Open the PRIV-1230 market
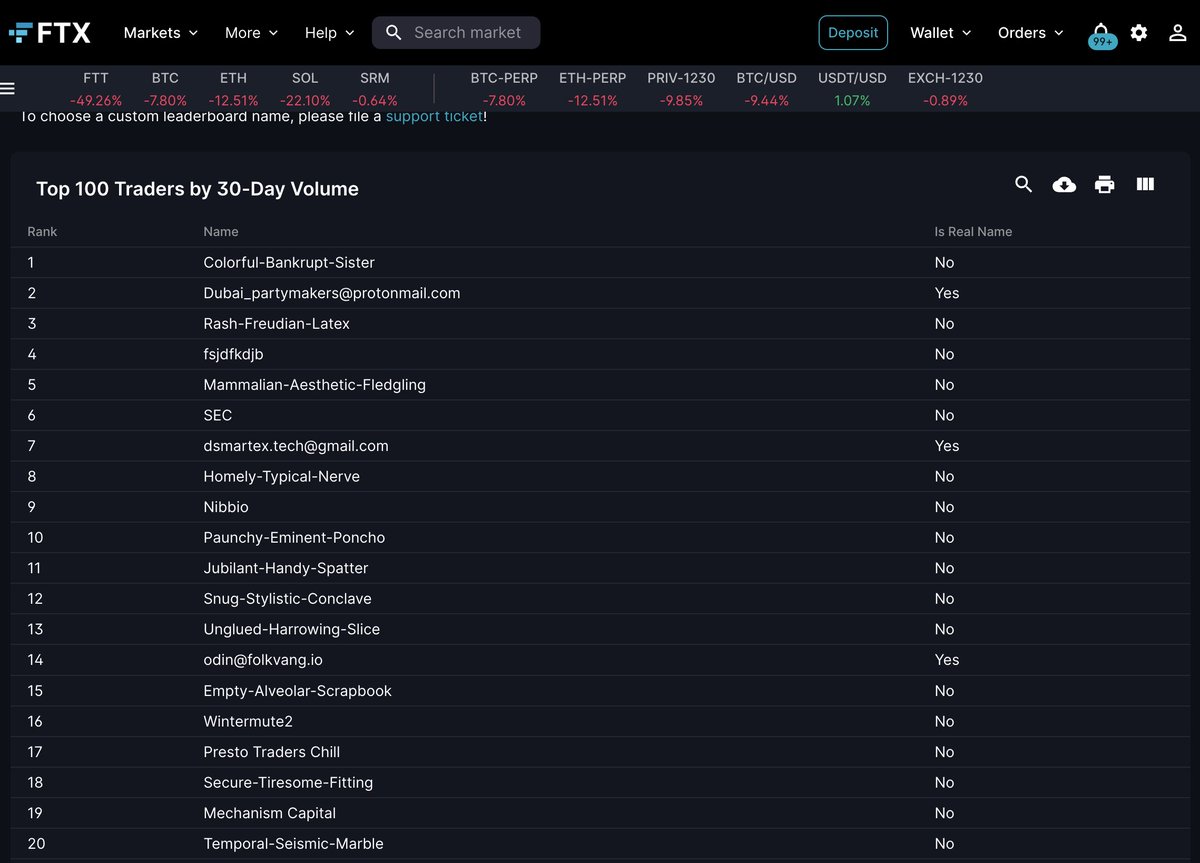 click(681, 89)
